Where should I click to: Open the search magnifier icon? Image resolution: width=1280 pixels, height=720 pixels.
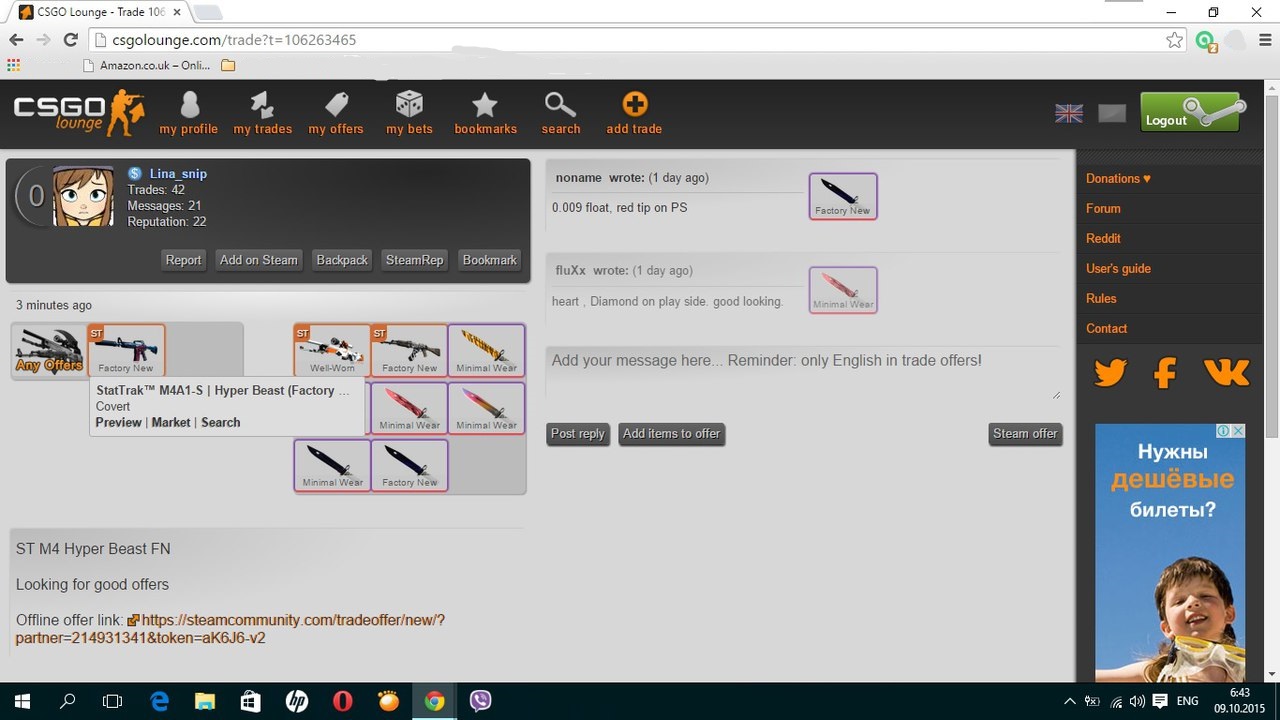[560, 104]
